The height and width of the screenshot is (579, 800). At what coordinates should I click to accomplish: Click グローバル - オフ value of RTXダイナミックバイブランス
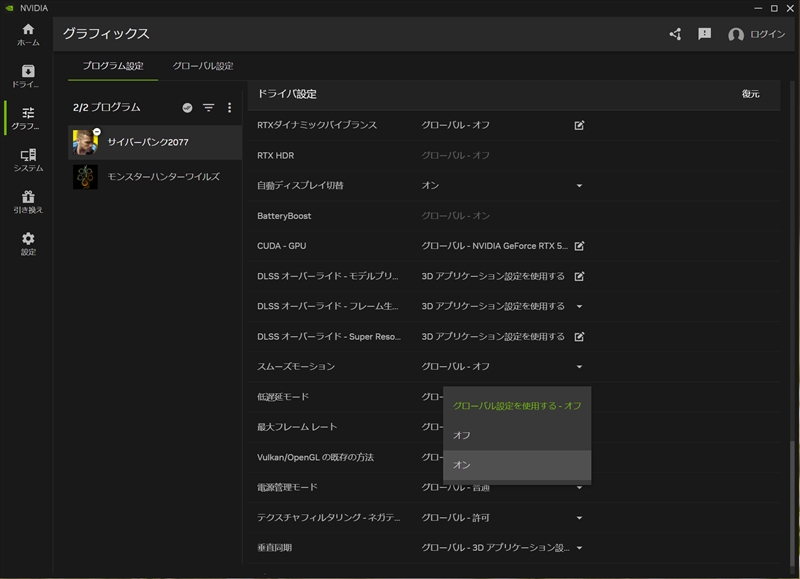(x=456, y=125)
